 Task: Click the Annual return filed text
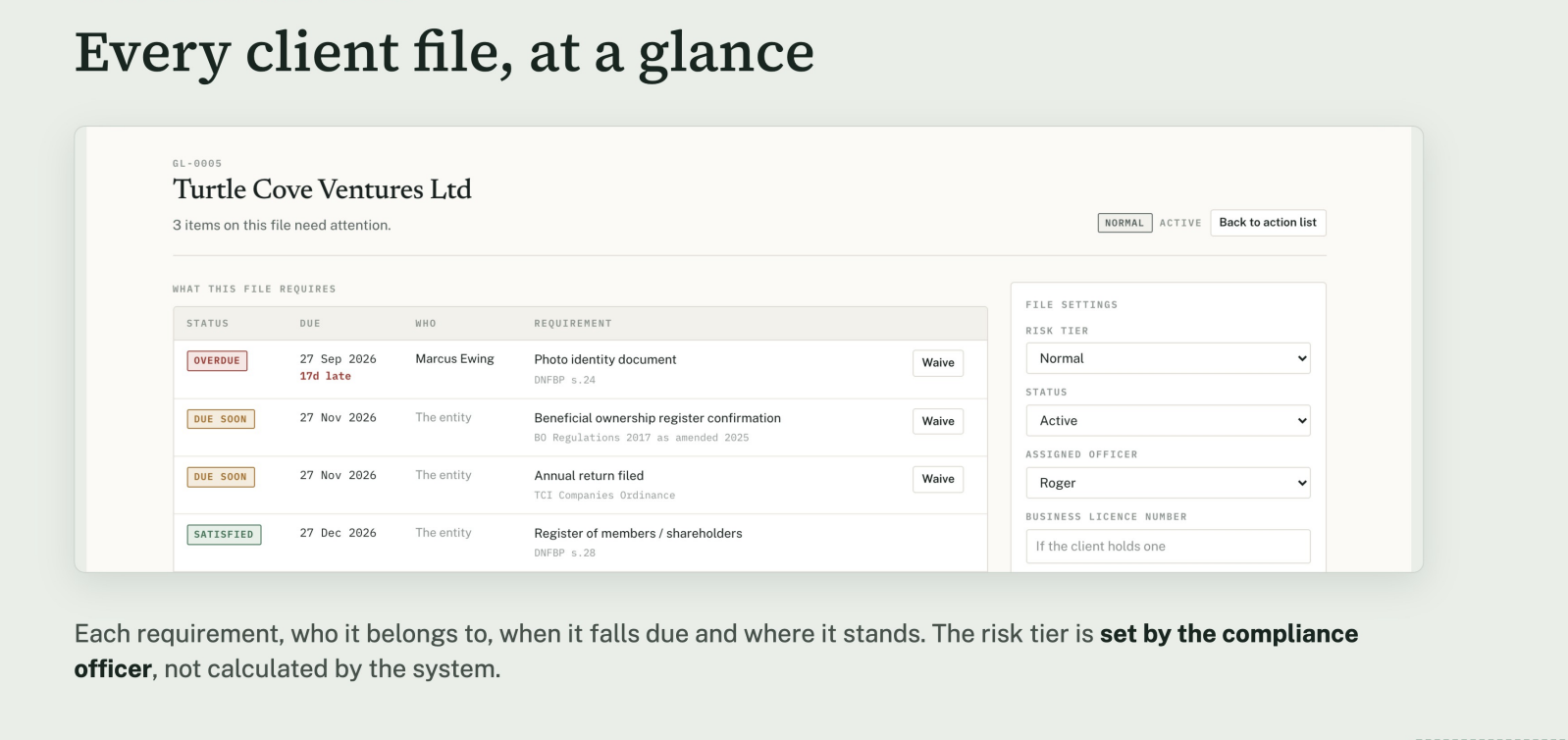[x=589, y=476]
